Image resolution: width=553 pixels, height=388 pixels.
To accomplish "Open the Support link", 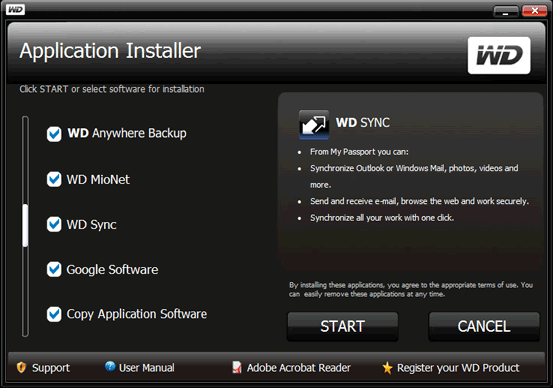I will [50, 368].
